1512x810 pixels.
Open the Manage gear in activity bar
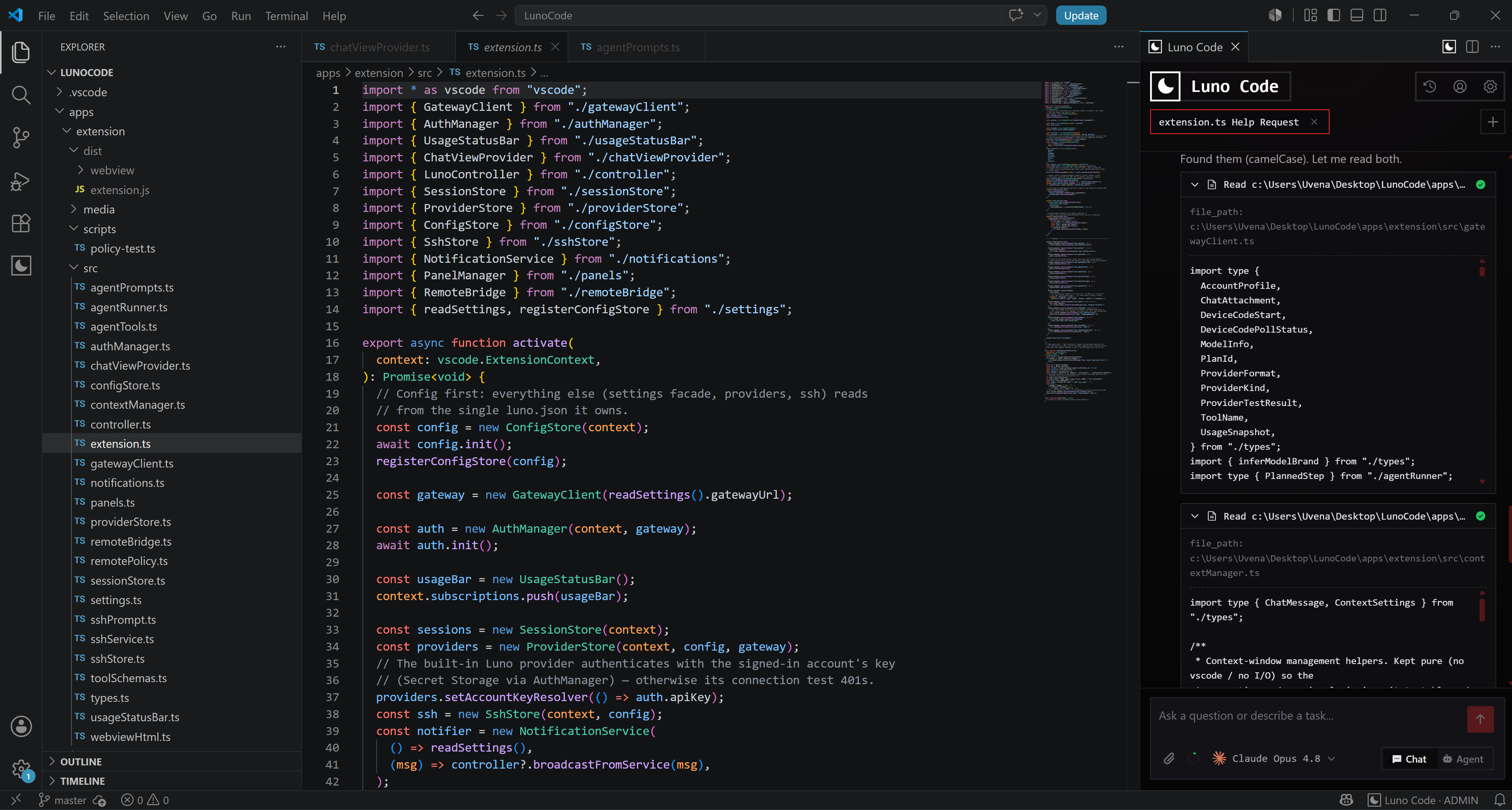pyautogui.click(x=21, y=768)
